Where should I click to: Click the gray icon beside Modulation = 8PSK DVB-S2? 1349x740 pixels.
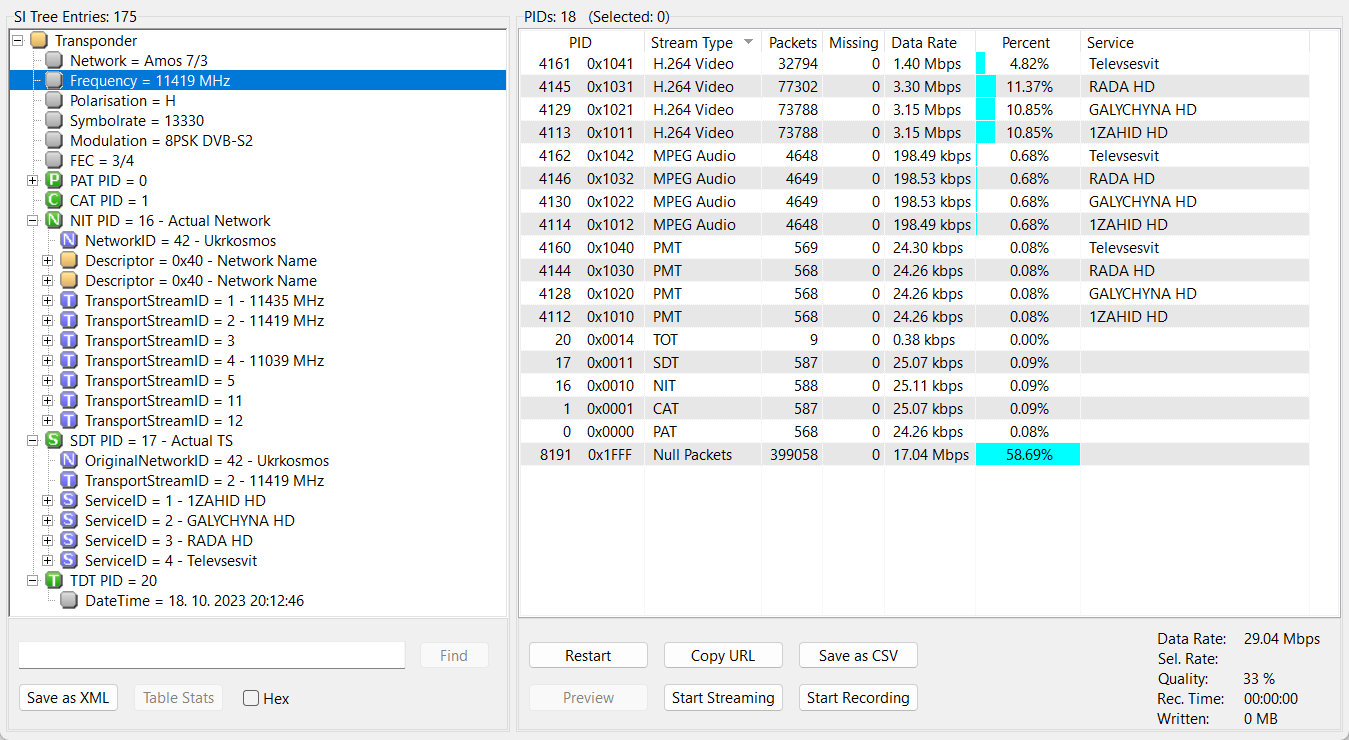[54, 141]
